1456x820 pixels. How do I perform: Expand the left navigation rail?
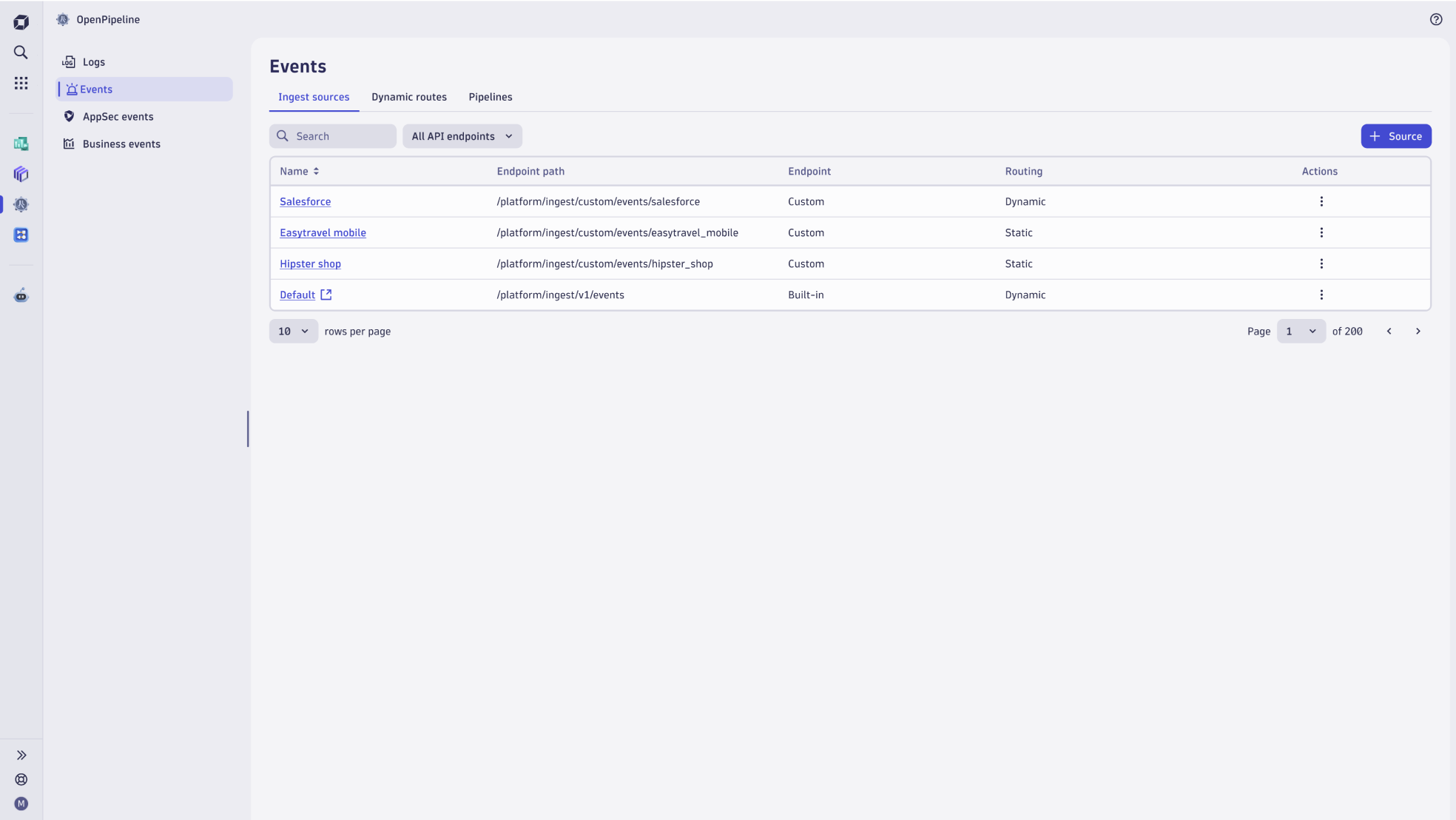(x=21, y=755)
